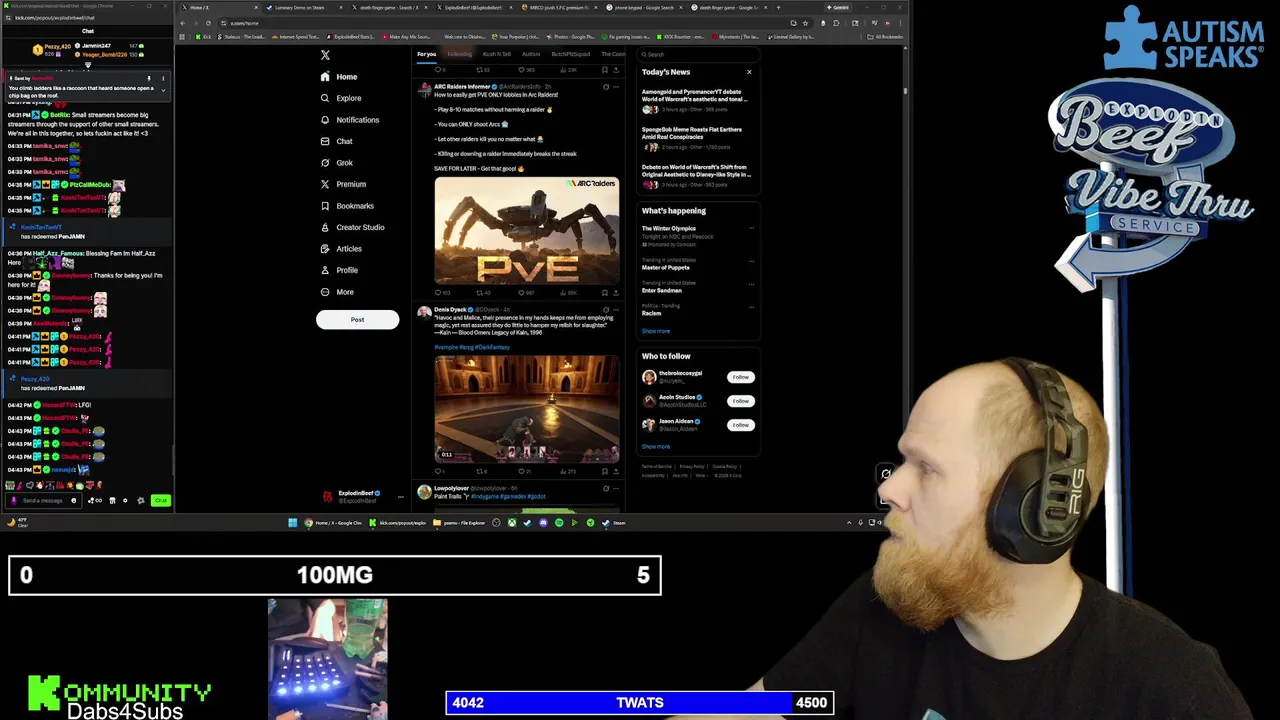Click the Post button

(357, 320)
